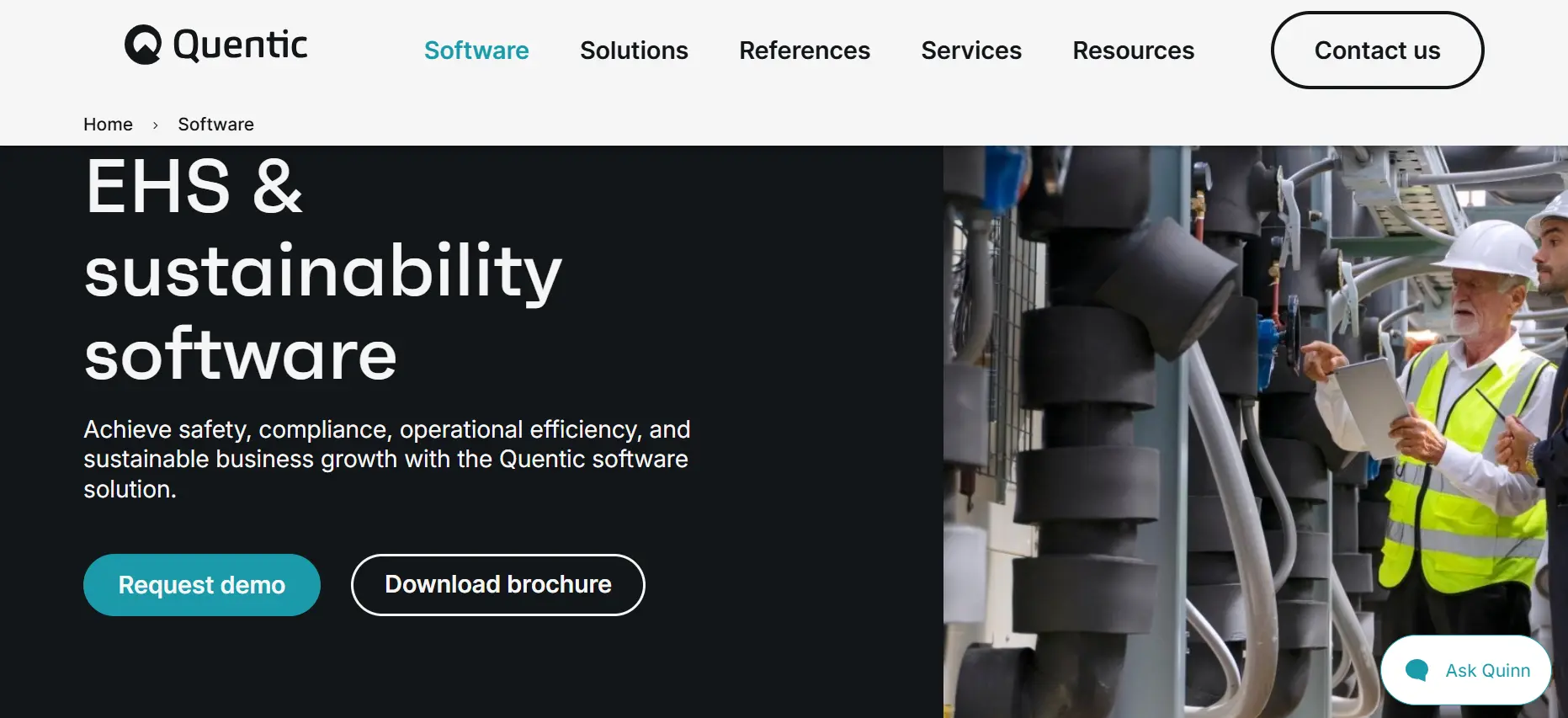Viewport: 1568px width, 718px height.
Task: Click the hero image of engineers
Action: click(1255, 432)
